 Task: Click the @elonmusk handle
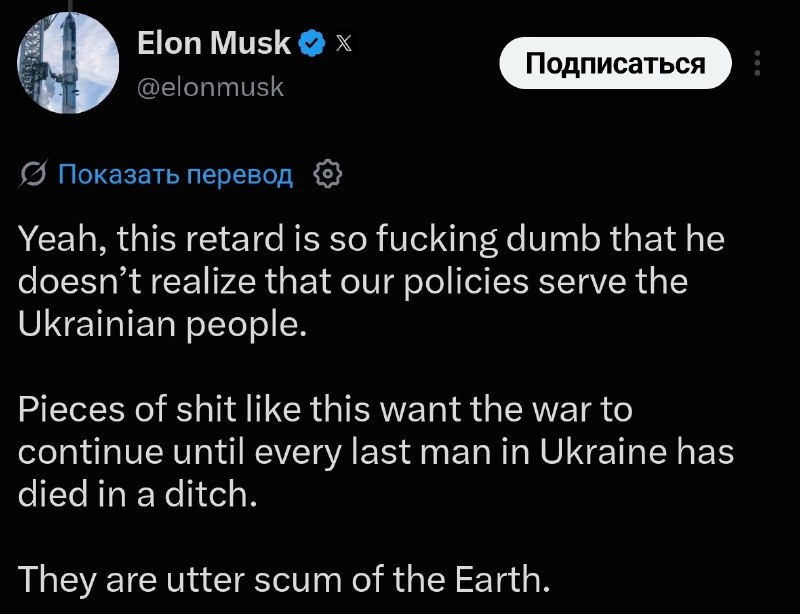[x=210, y=86]
